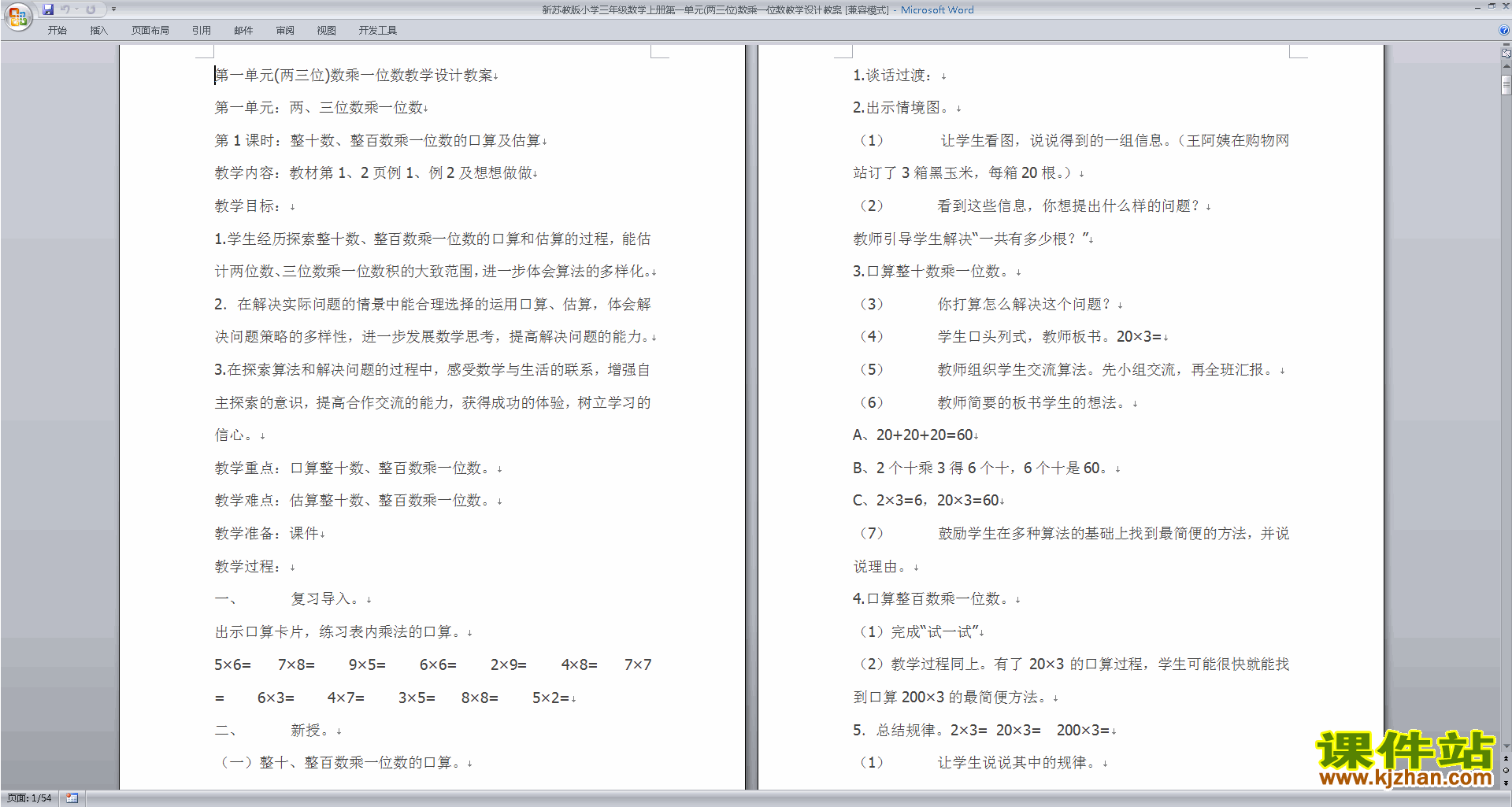Switch to the 引用 tab
This screenshot has height=807, width=1512.
[202, 30]
